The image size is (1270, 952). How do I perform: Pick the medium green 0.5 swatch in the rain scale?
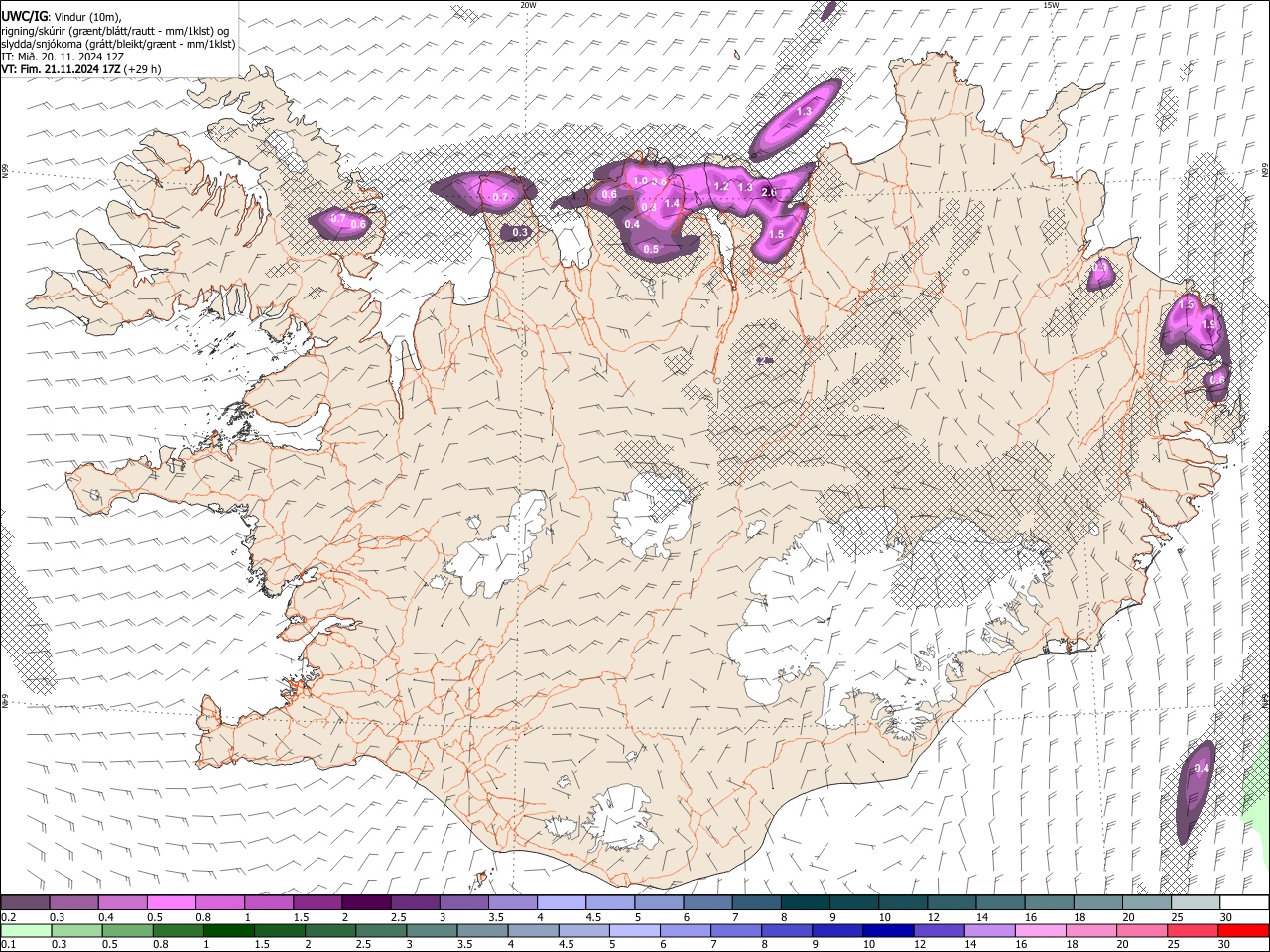pyautogui.click(x=127, y=930)
